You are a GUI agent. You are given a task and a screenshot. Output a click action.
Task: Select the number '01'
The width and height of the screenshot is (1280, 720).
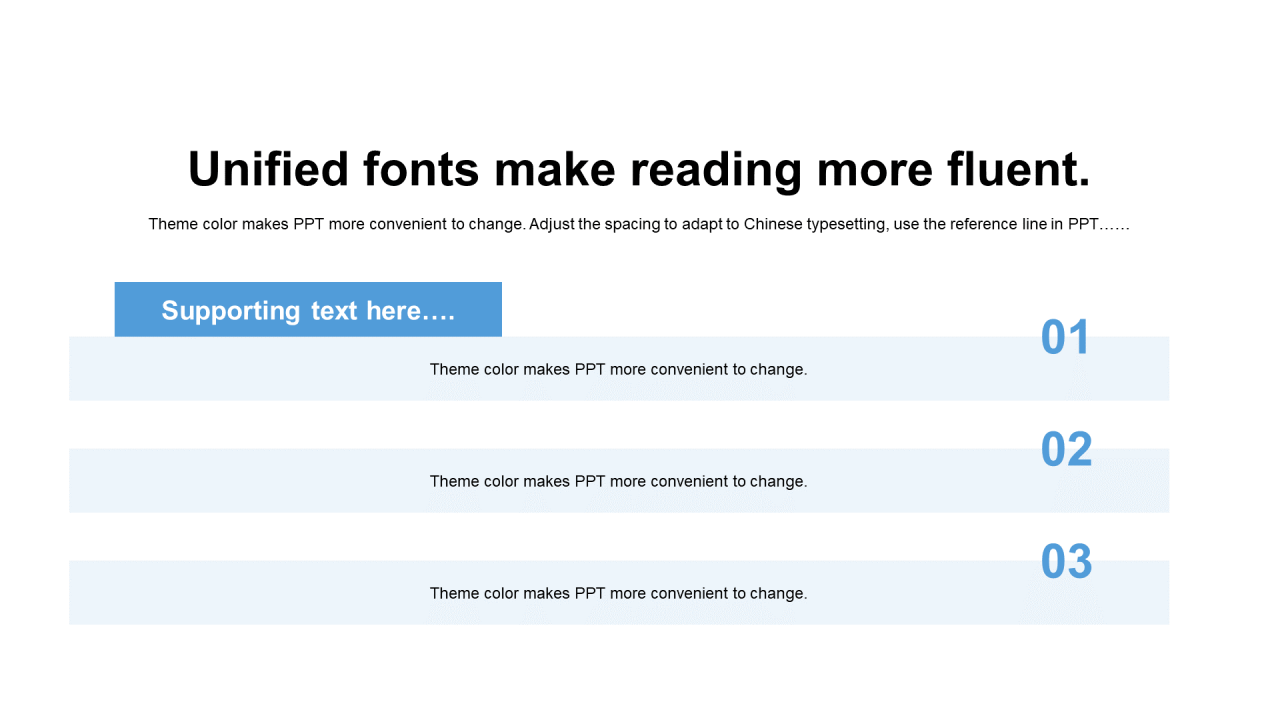point(1065,338)
